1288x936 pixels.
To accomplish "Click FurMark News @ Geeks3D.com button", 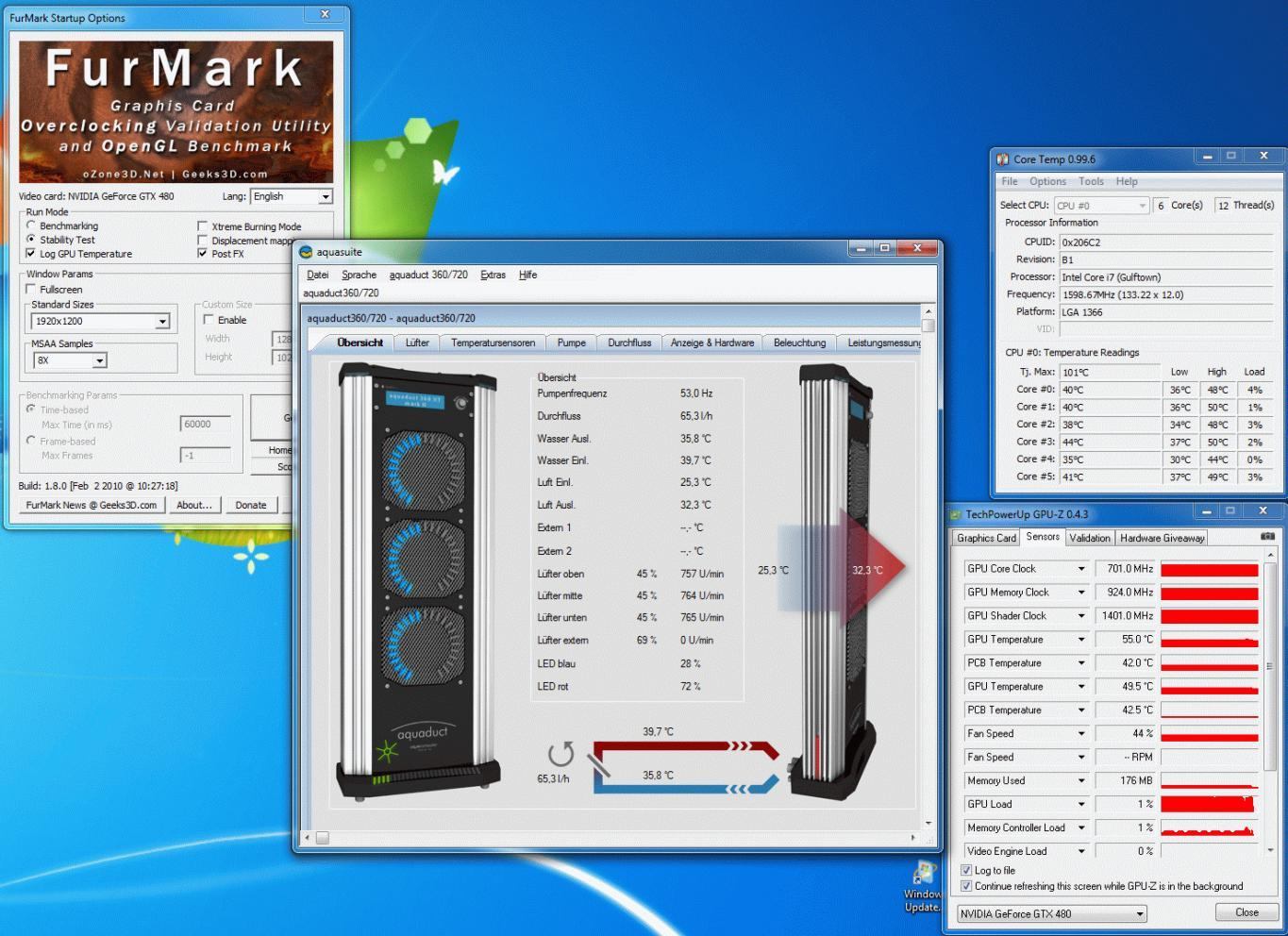I will point(92,505).
